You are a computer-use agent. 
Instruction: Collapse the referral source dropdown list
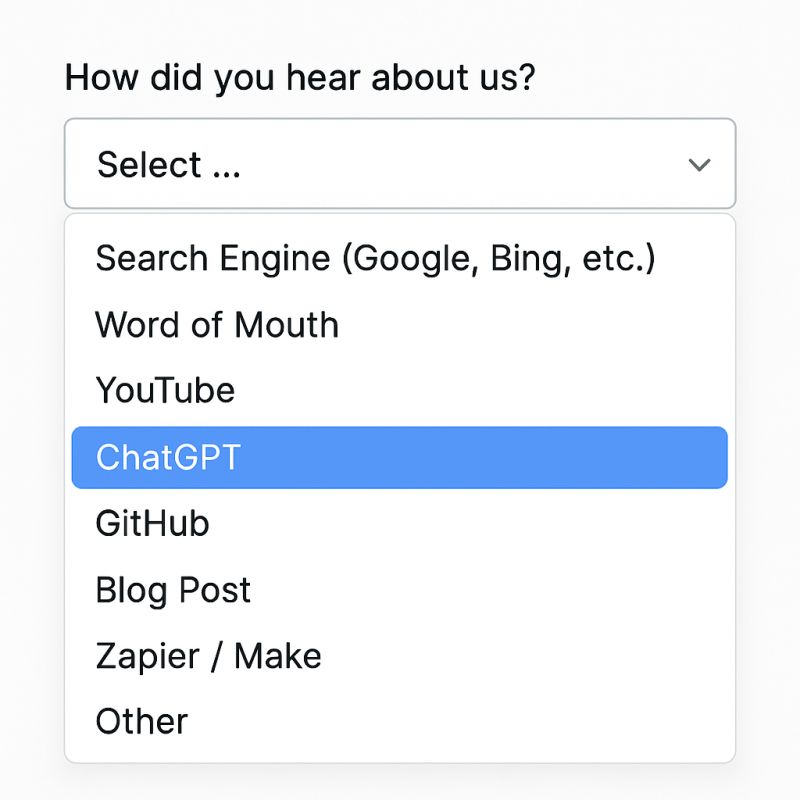point(699,164)
